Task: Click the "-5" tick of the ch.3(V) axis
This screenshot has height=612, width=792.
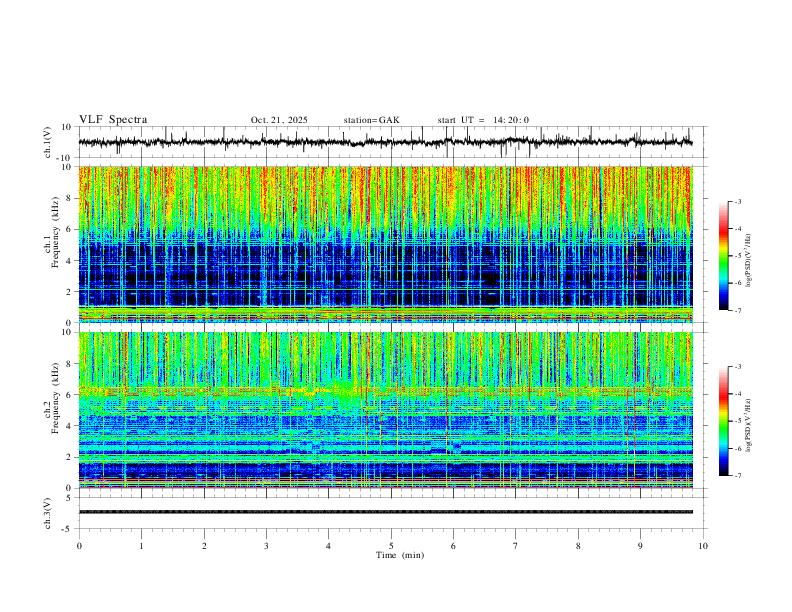Action: pyautogui.click(x=68, y=529)
